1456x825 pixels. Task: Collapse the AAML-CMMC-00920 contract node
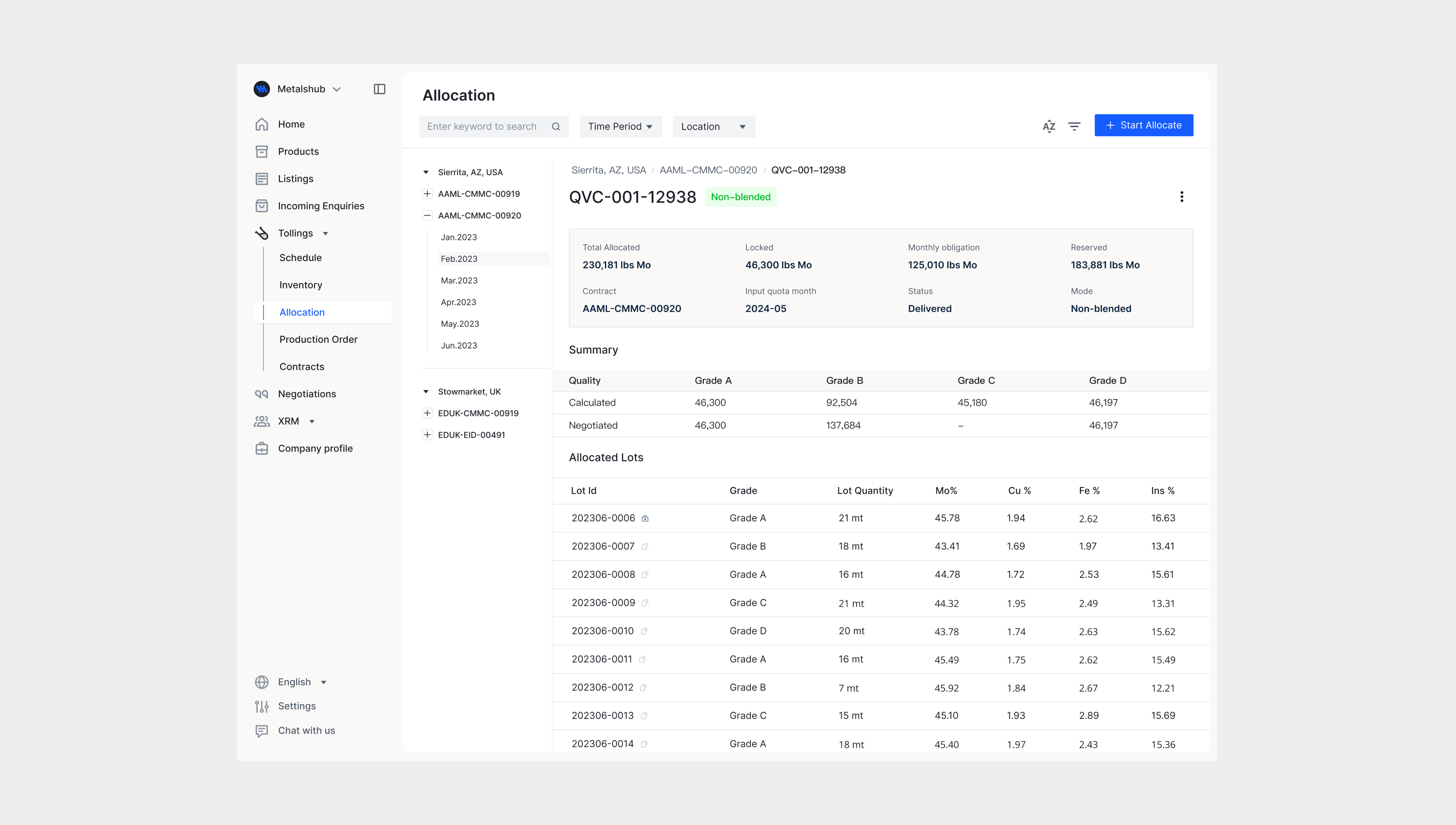pyautogui.click(x=427, y=215)
